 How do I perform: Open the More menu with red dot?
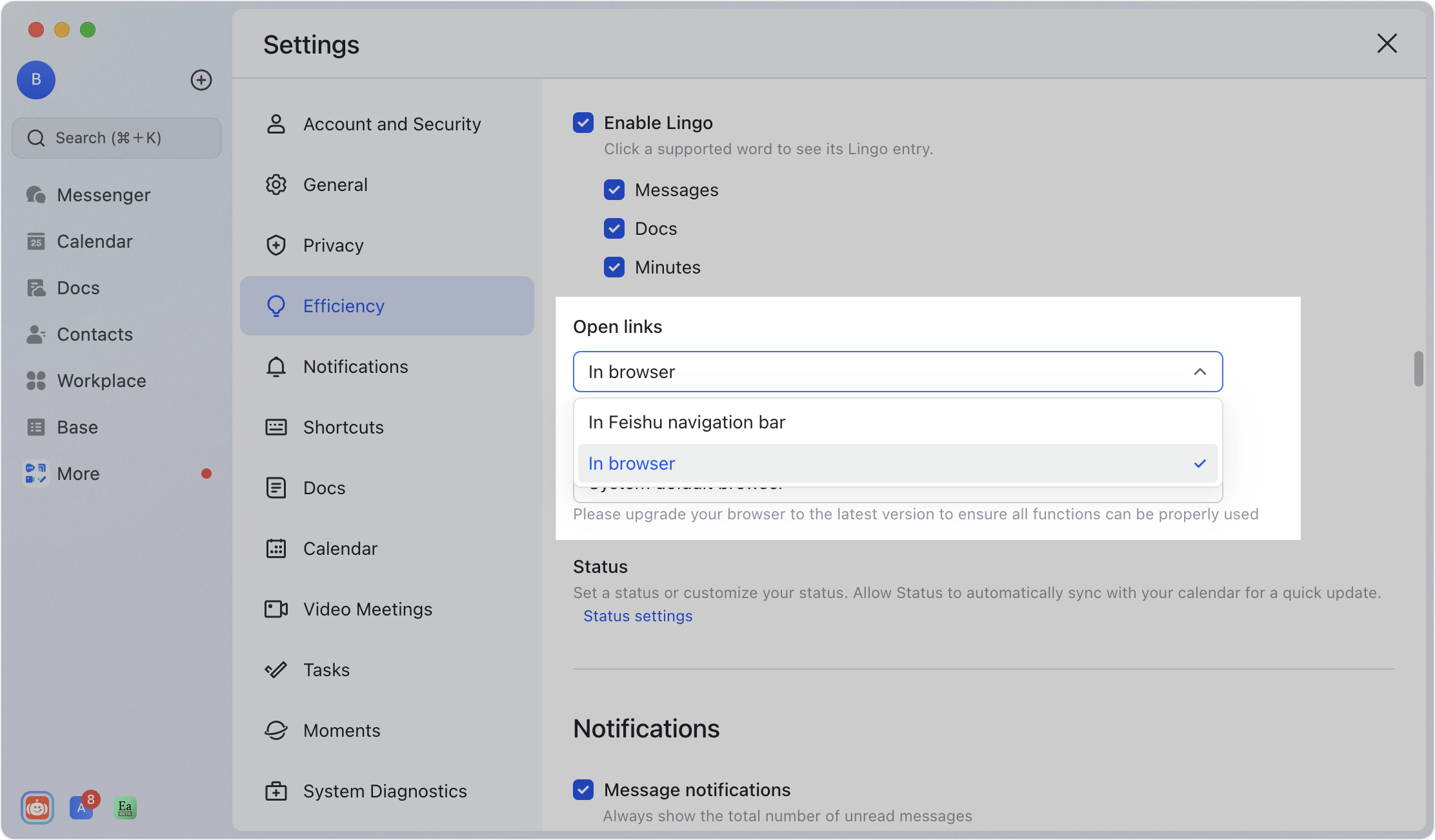point(77,473)
